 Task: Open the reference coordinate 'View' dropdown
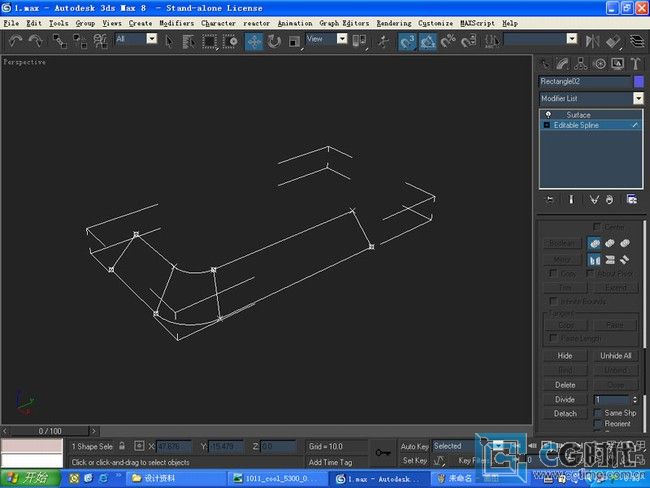point(342,39)
